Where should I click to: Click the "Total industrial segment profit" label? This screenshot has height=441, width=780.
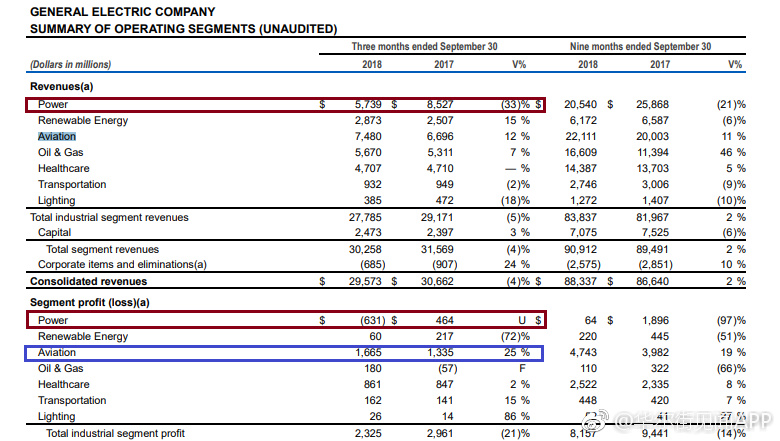coord(115,434)
